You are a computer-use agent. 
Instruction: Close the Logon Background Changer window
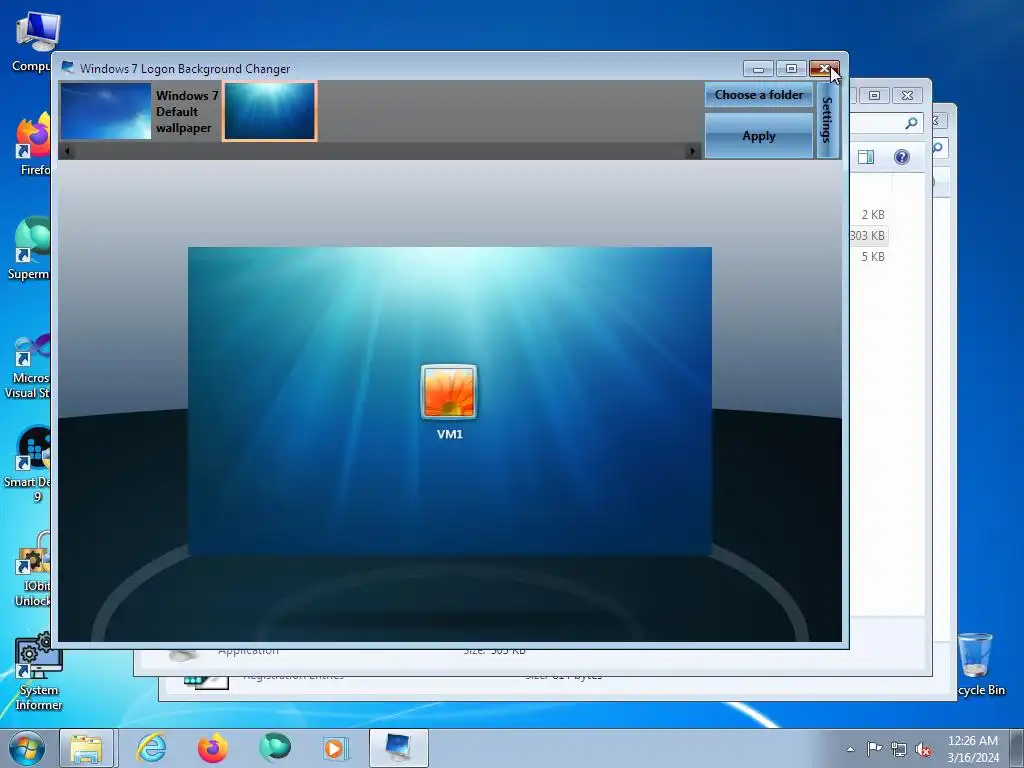pos(824,69)
